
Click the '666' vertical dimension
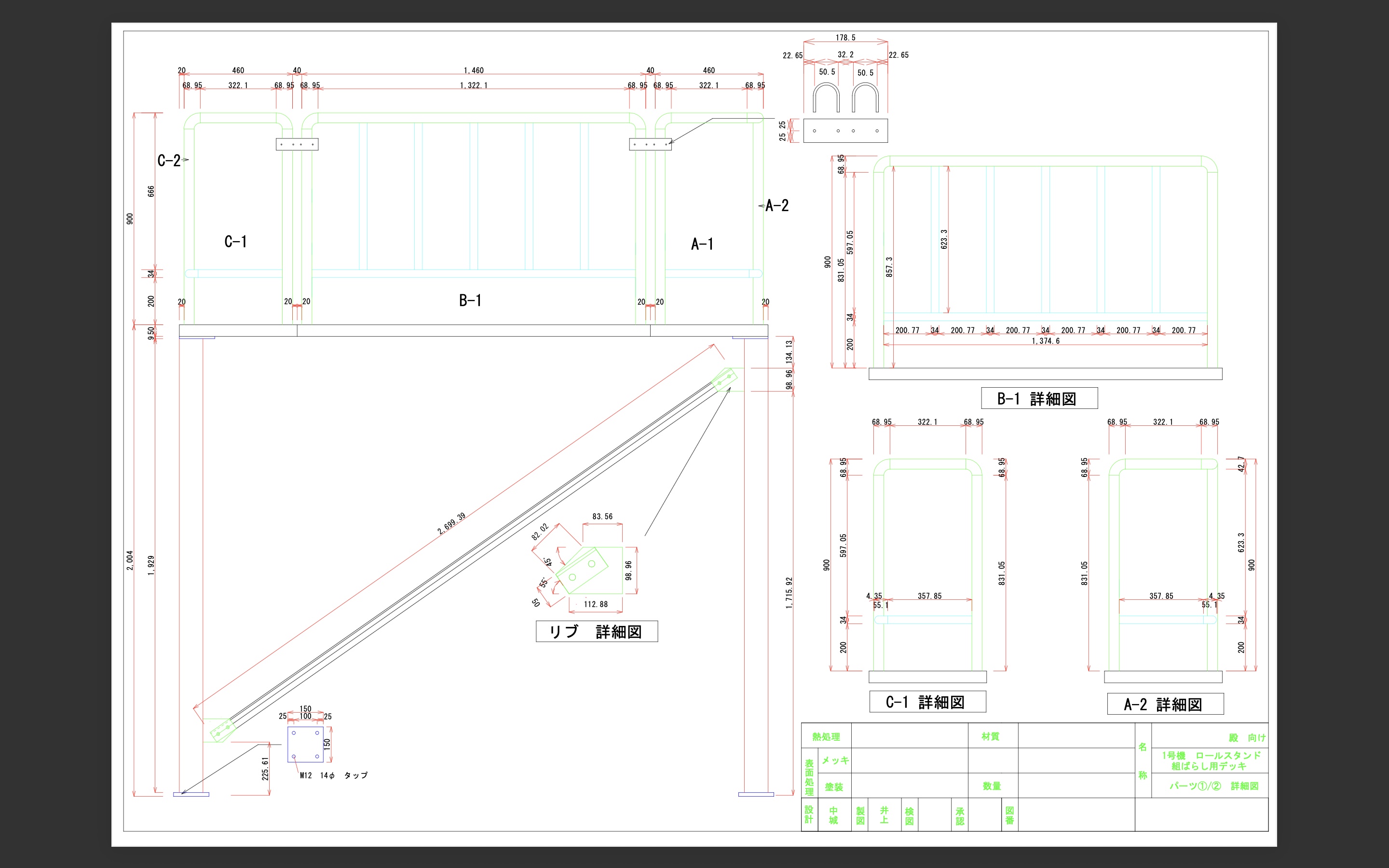tap(151, 191)
